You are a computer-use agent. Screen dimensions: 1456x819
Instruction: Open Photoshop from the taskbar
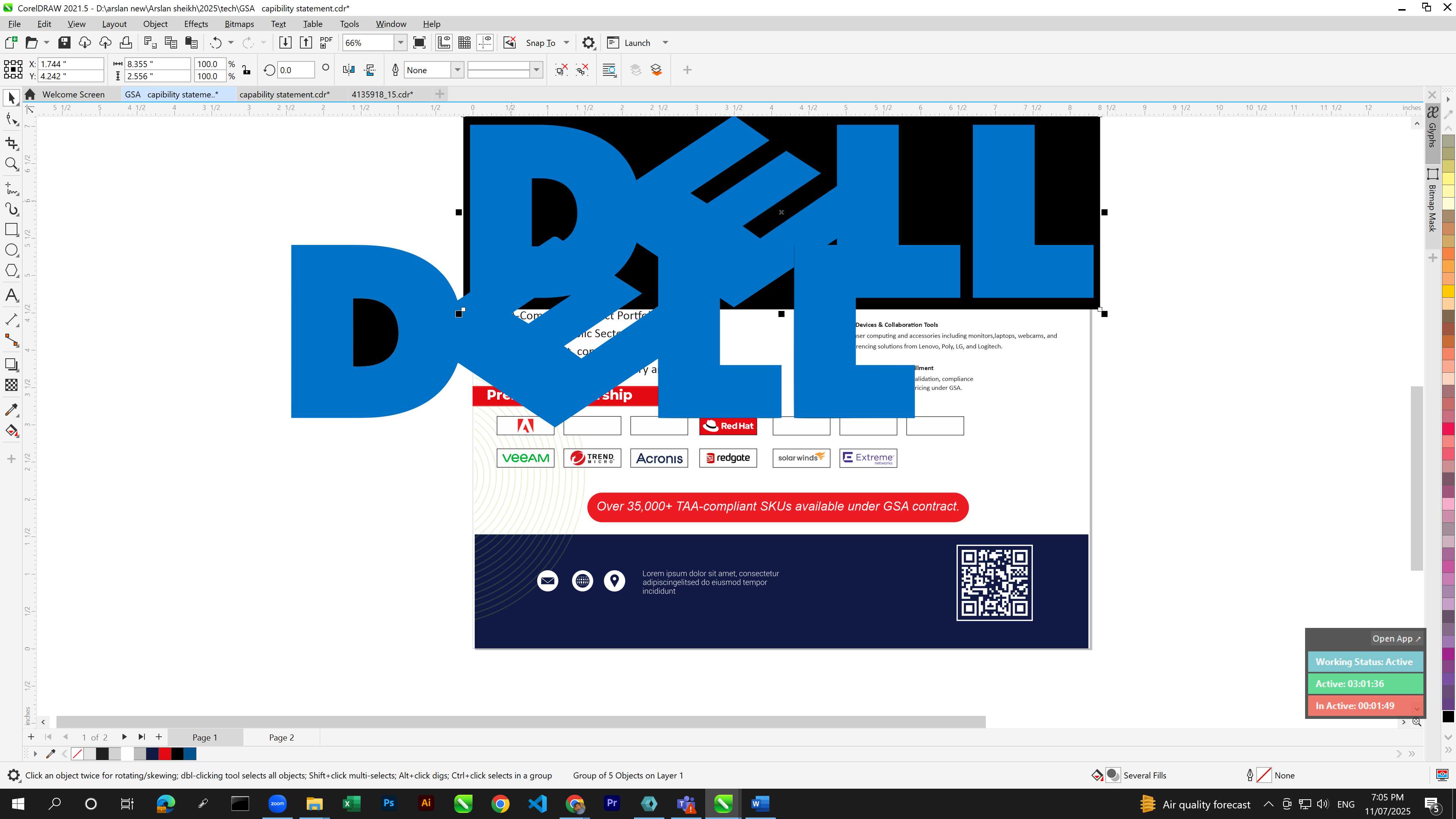pyautogui.click(x=389, y=803)
